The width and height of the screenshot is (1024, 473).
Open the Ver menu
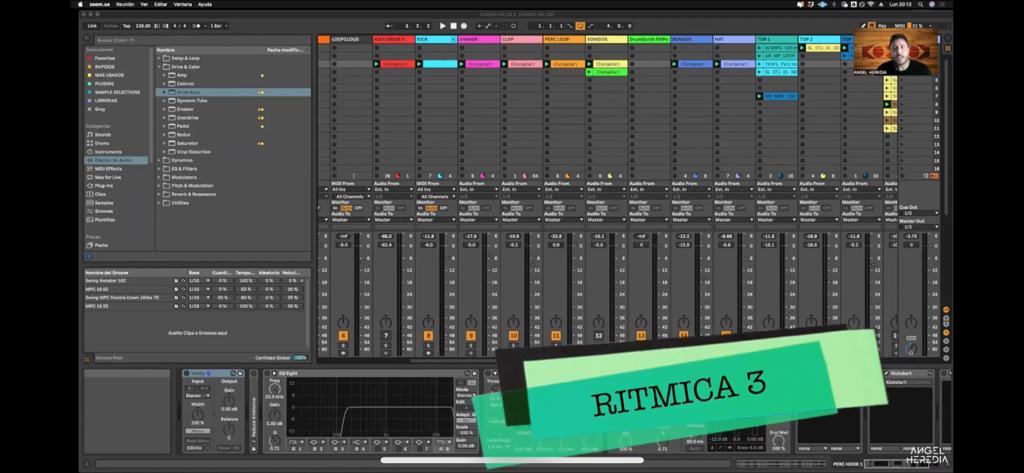pos(144,4)
